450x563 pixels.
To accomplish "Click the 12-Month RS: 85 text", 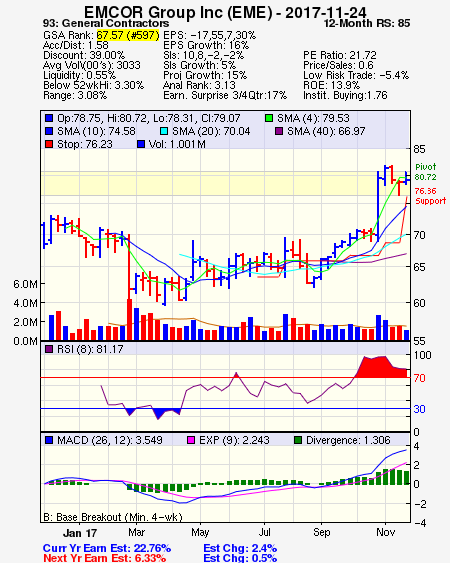I will click(367, 23).
